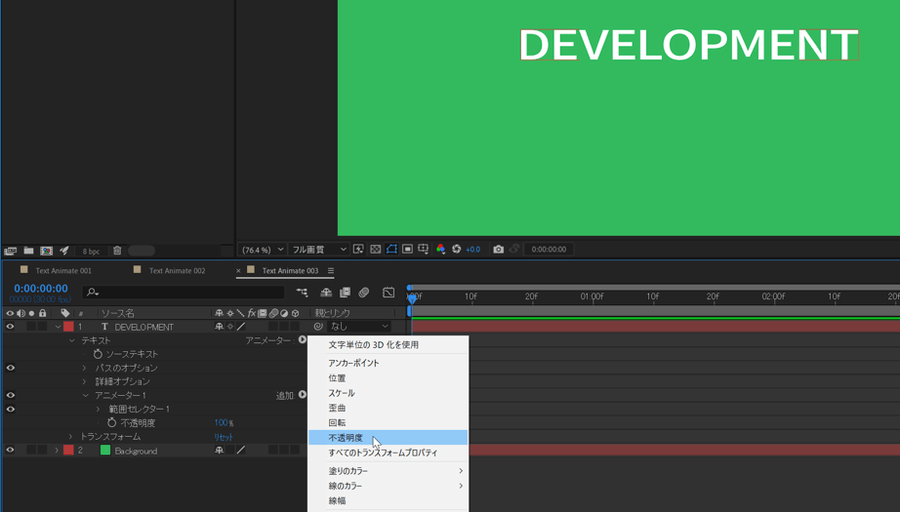Open the zoom level 76.4% dropdown
The width and height of the screenshot is (900, 512).
[262, 249]
